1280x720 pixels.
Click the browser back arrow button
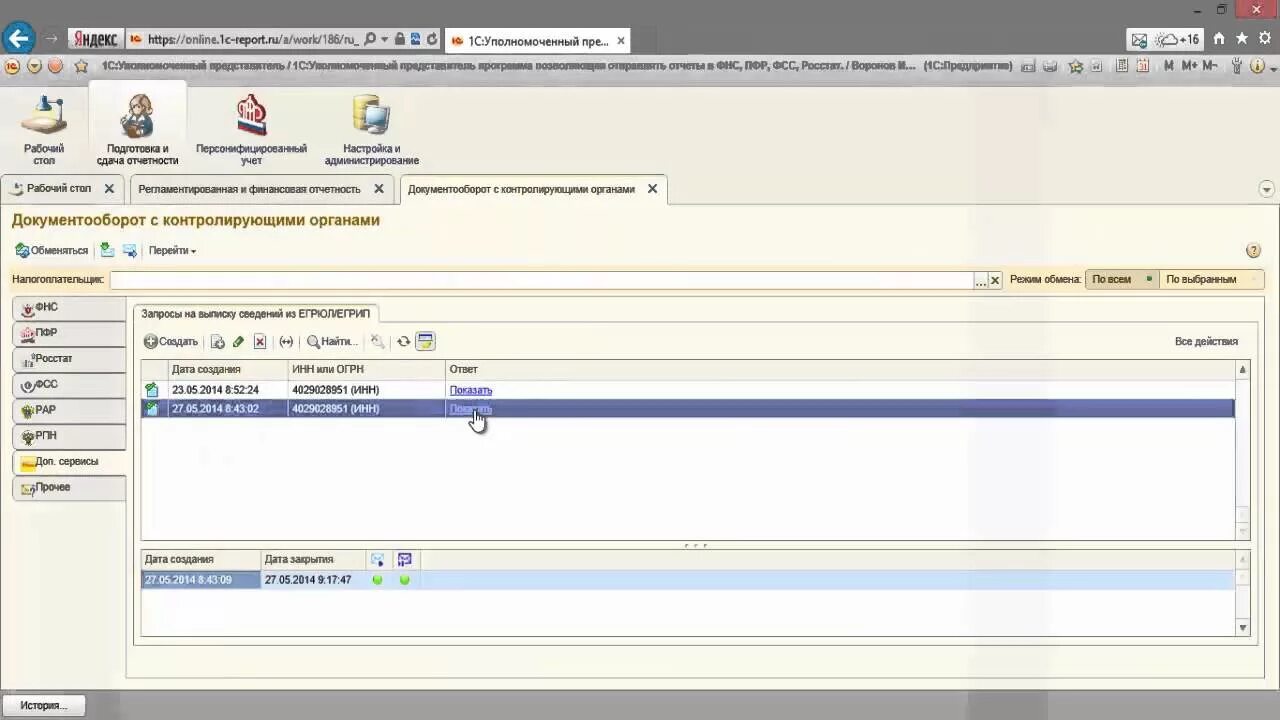tap(19, 39)
